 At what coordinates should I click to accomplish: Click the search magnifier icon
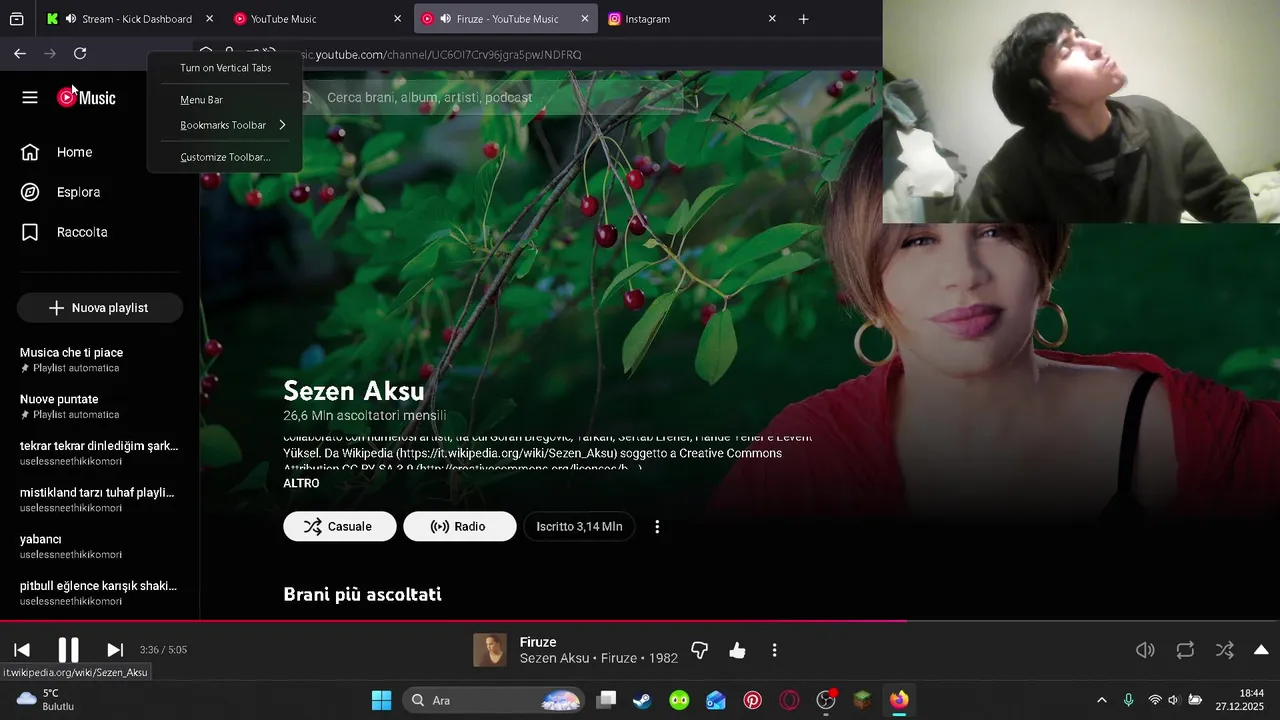point(307,97)
